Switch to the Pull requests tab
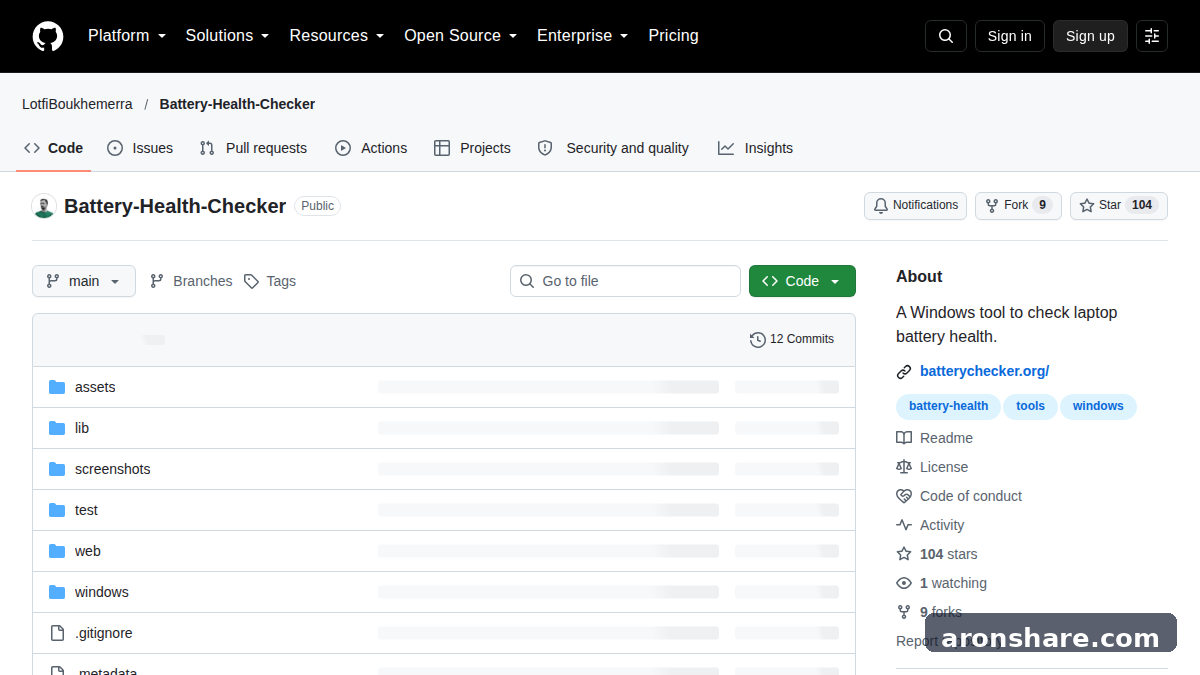This screenshot has height=675, width=1200. click(x=253, y=148)
